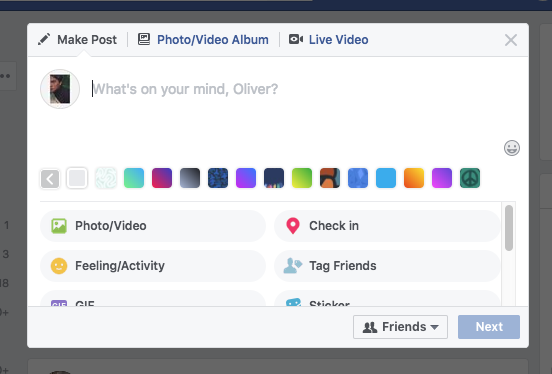Choose the dark blue patterned background
This screenshot has width=552, height=374.
click(218, 178)
